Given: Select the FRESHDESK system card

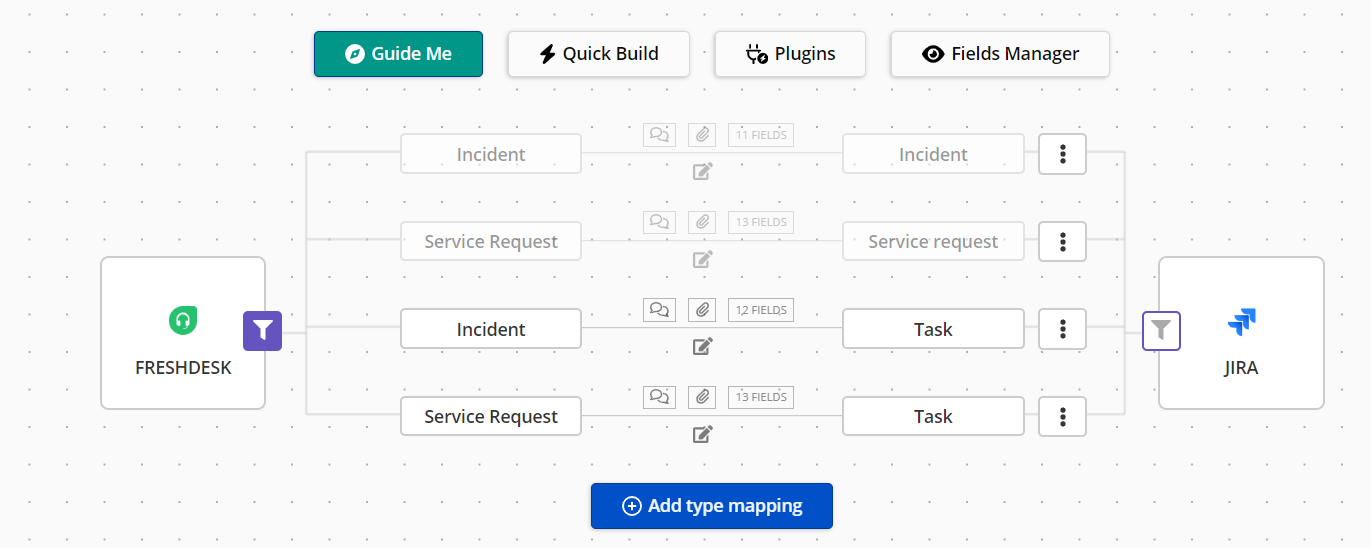Looking at the screenshot, I should pos(183,333).
